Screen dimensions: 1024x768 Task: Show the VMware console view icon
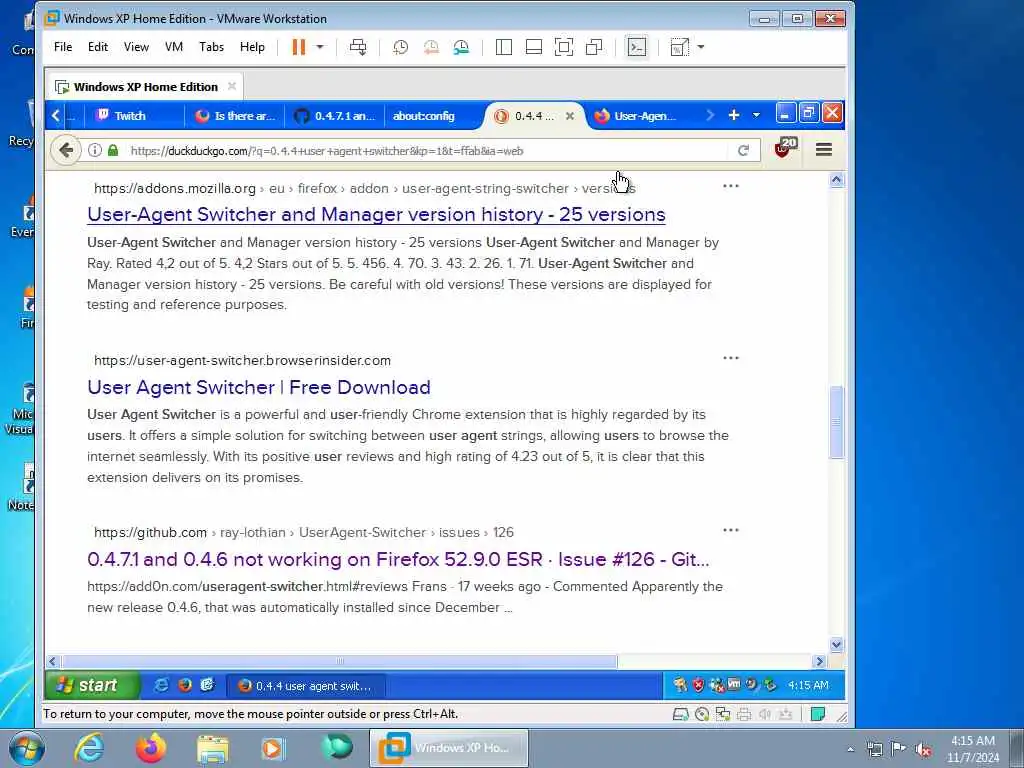[637, 47]
